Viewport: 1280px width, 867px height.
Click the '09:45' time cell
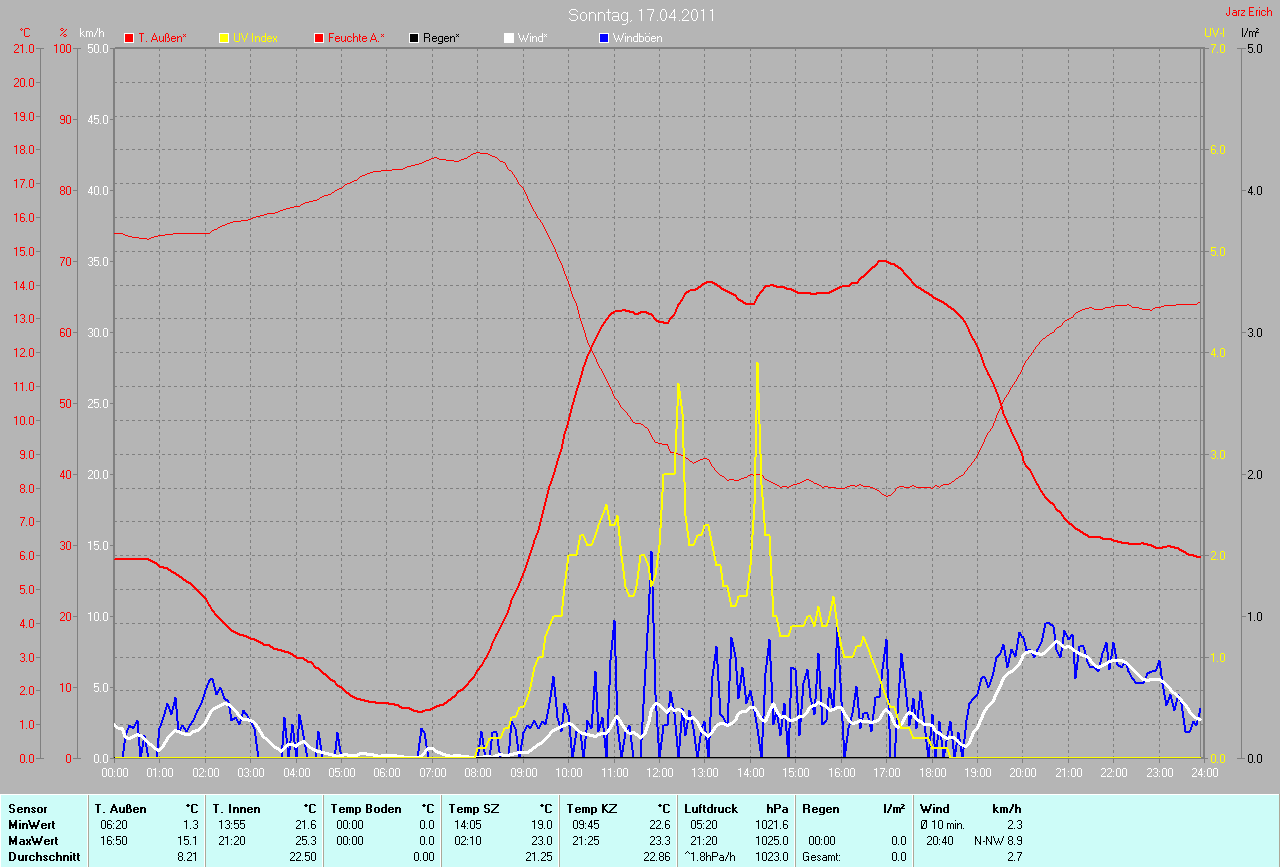click(586, 825)
